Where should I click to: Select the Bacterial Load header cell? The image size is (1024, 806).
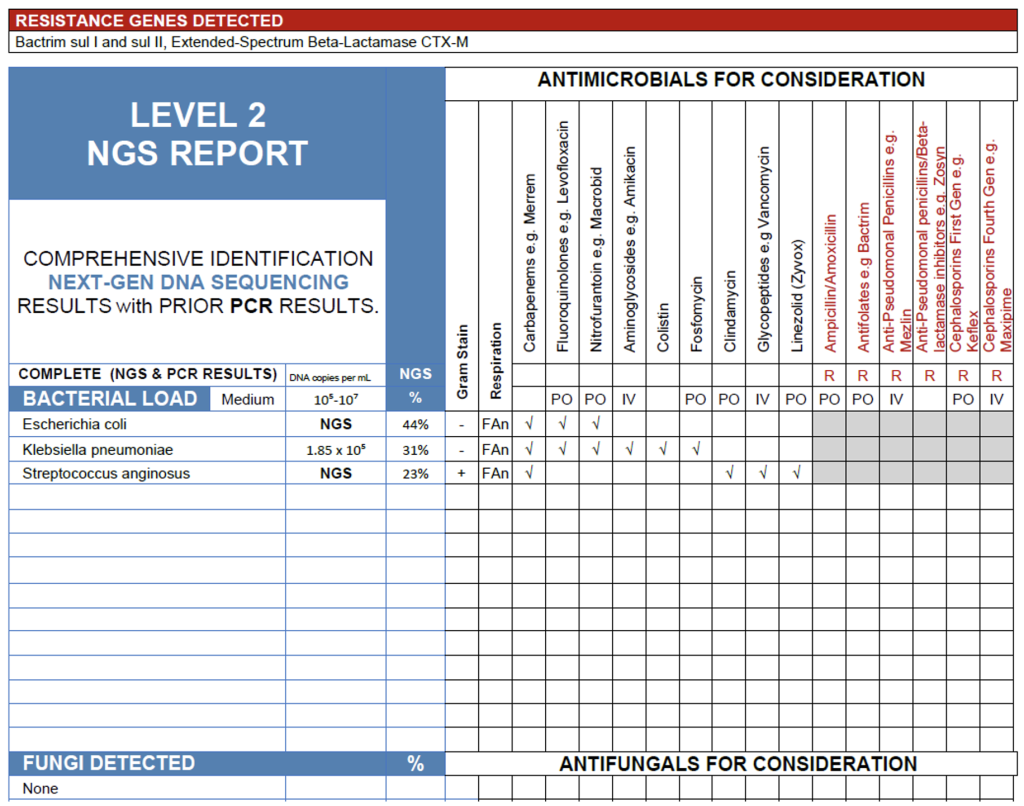pyautogui.click(x=110, y=399)
